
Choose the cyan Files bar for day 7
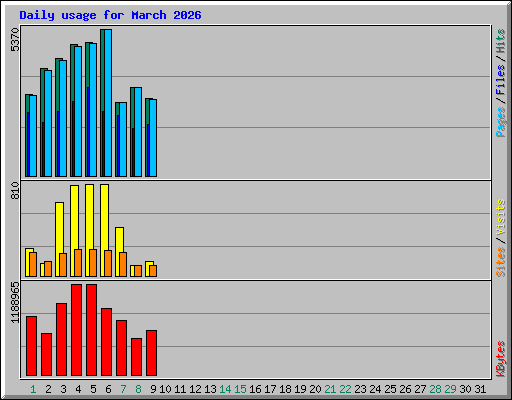tap(123, 139)
